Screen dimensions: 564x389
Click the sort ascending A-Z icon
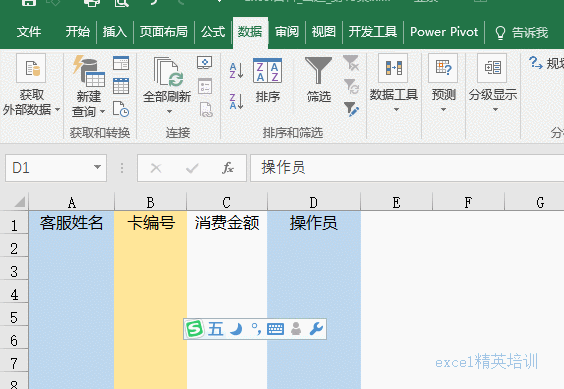[x=236, y=71]
